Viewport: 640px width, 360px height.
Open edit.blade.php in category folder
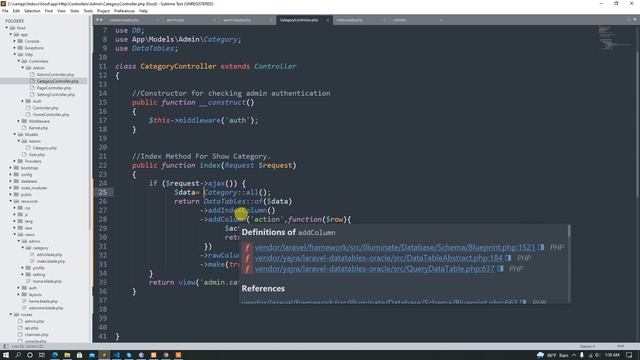pyautogui.click(x=49, y=254)
